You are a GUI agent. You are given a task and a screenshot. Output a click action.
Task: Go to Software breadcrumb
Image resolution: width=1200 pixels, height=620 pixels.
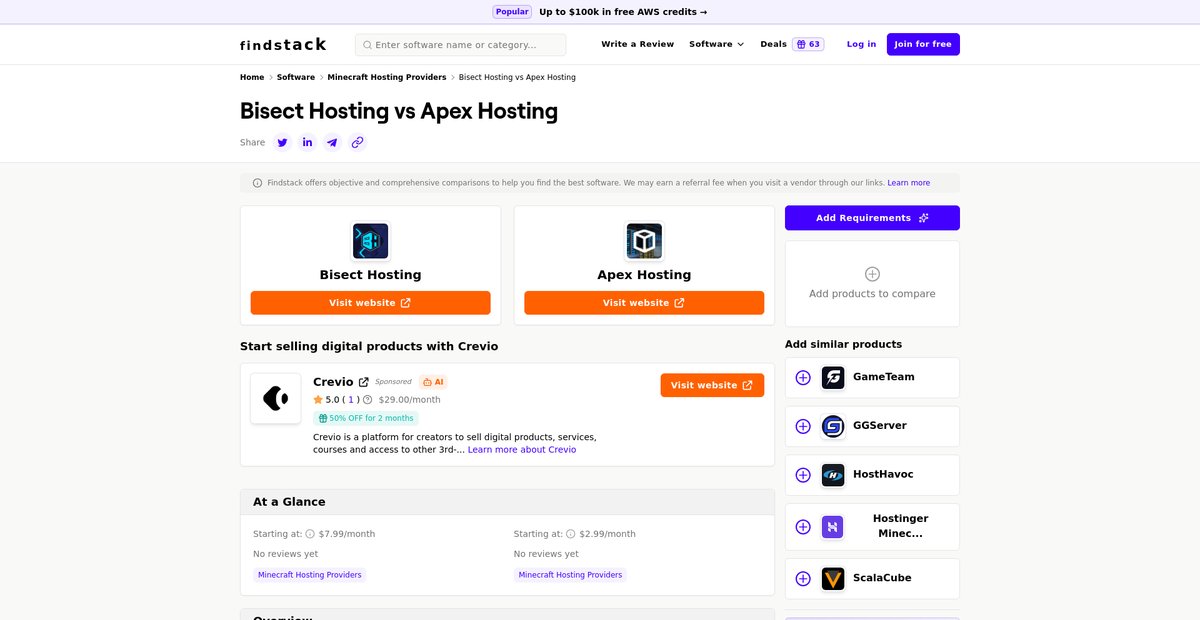296,77
